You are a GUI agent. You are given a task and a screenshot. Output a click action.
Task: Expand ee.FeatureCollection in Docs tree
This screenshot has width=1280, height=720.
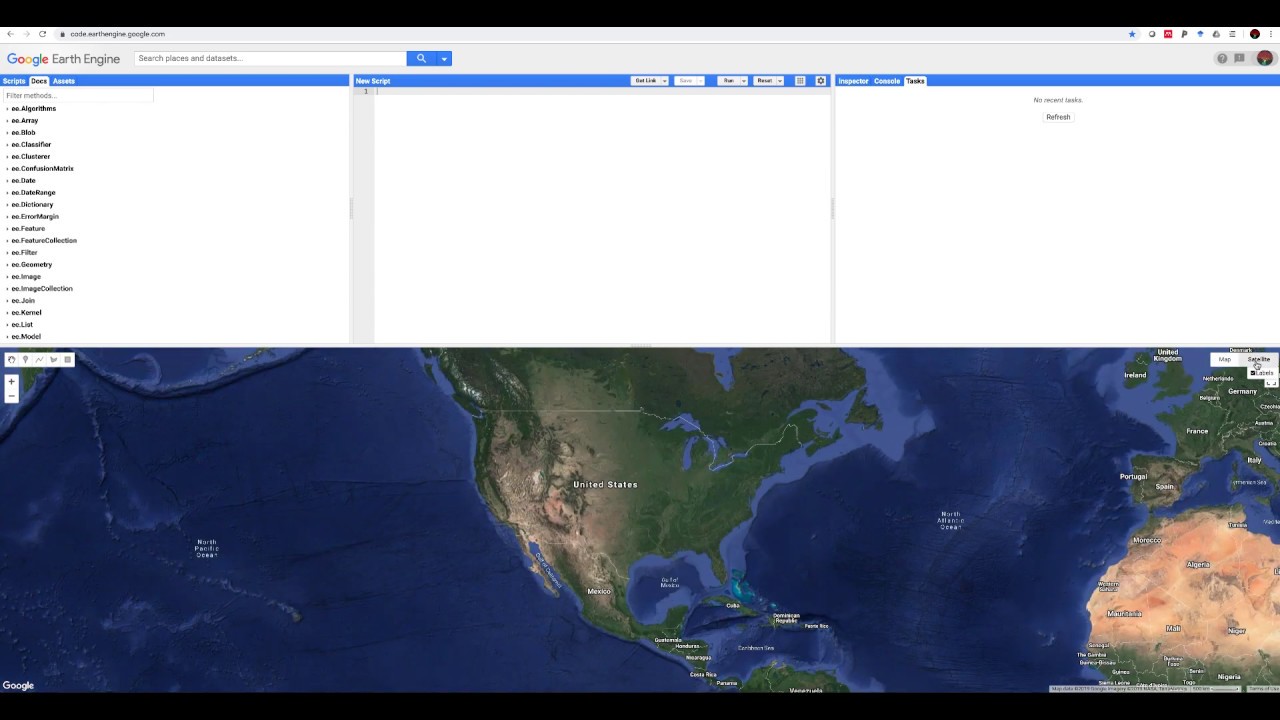click(x=7, y=241)
